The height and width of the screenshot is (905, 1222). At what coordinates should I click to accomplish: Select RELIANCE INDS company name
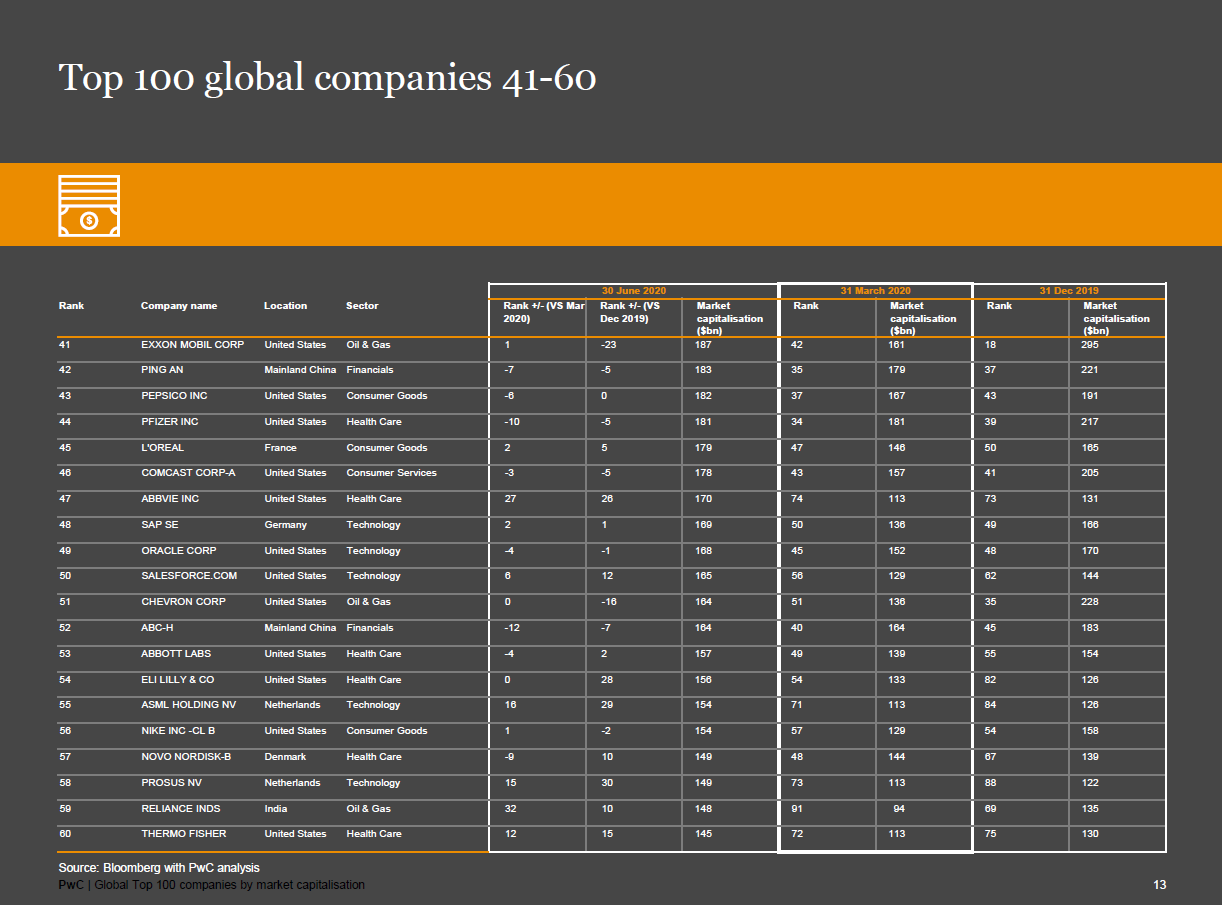tap(181, 809)
